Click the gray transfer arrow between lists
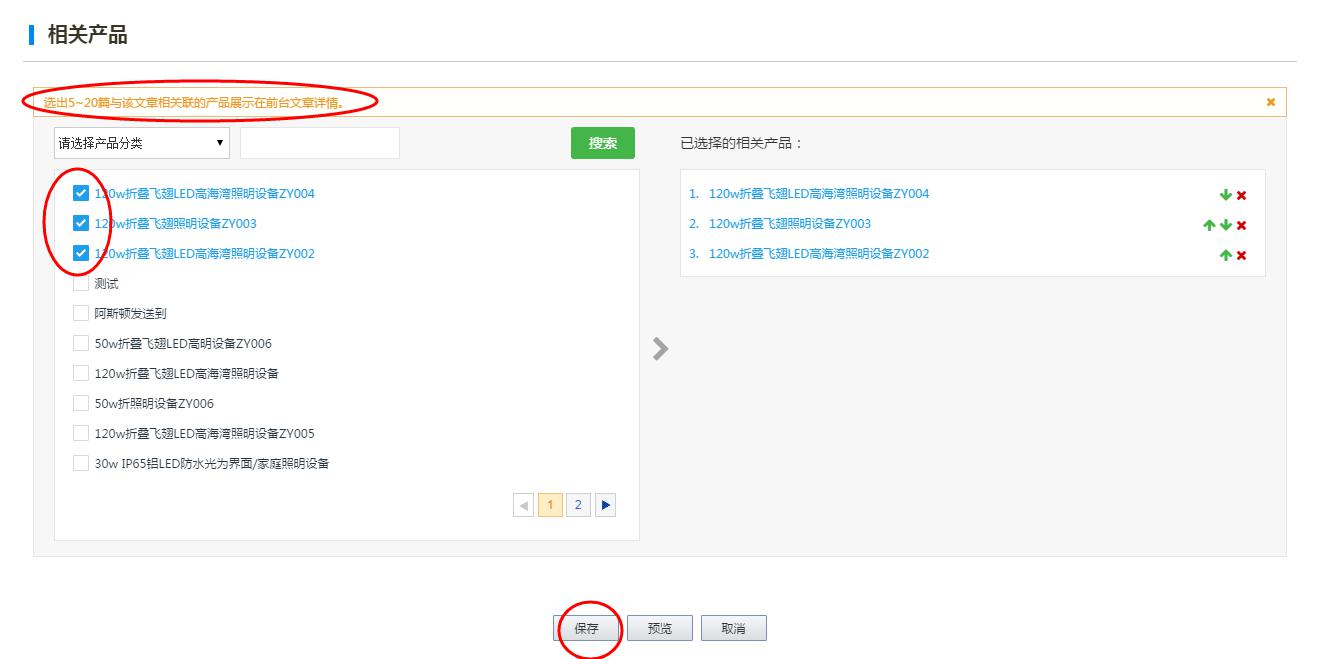This screenshot has height=659, width=1318. pyautogui.click(x=660, y=349)
